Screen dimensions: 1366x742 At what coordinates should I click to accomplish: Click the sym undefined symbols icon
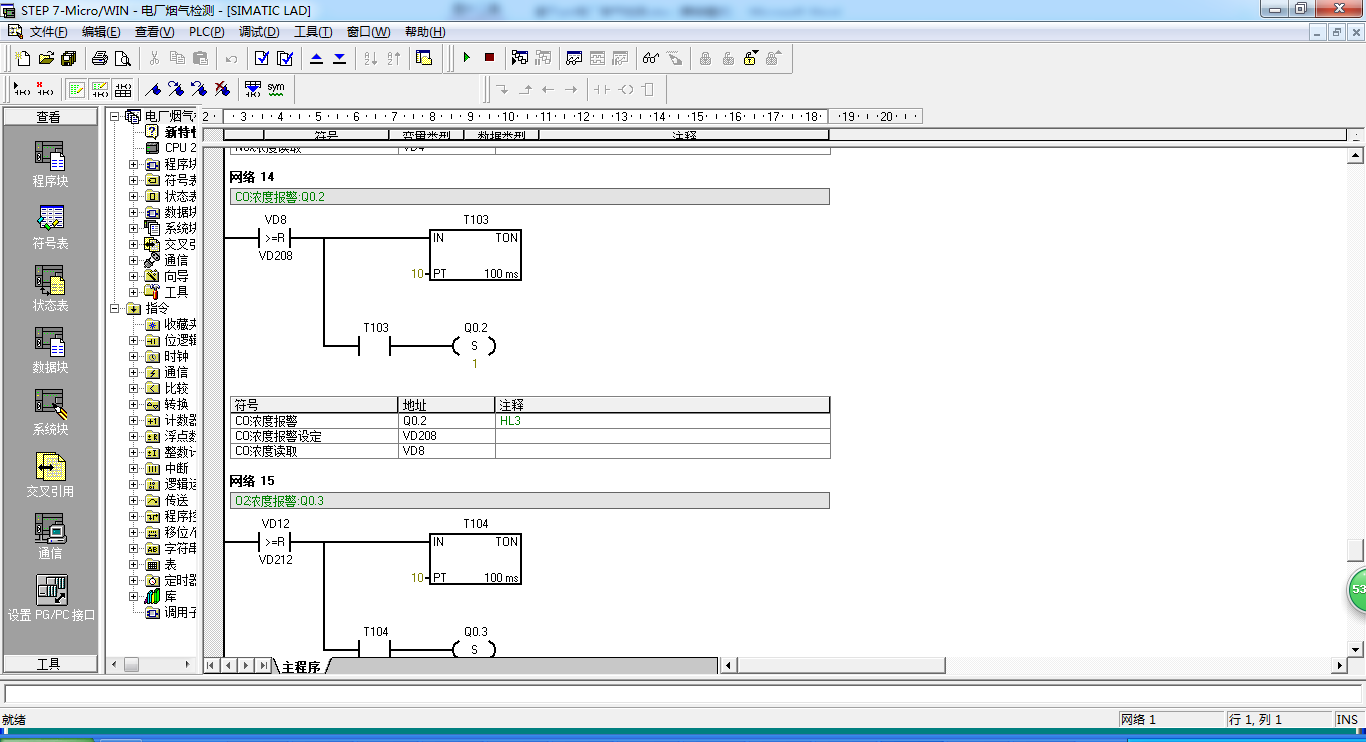pyautogui.click(x=276, y=89)
